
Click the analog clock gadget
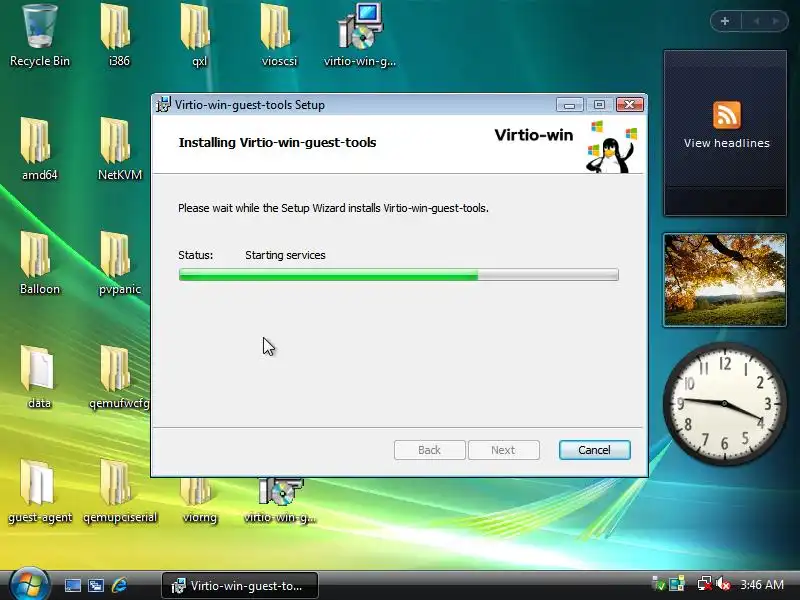pyautogui.click(x=724, y=403)
